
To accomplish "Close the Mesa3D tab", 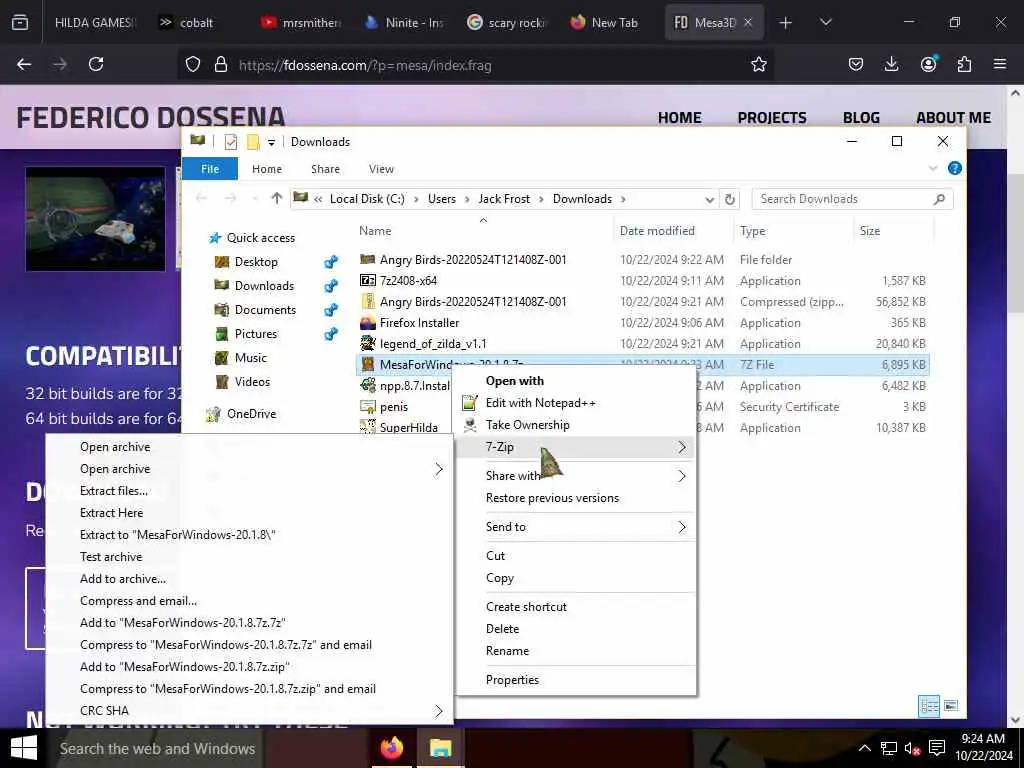I will pos(748,22).
